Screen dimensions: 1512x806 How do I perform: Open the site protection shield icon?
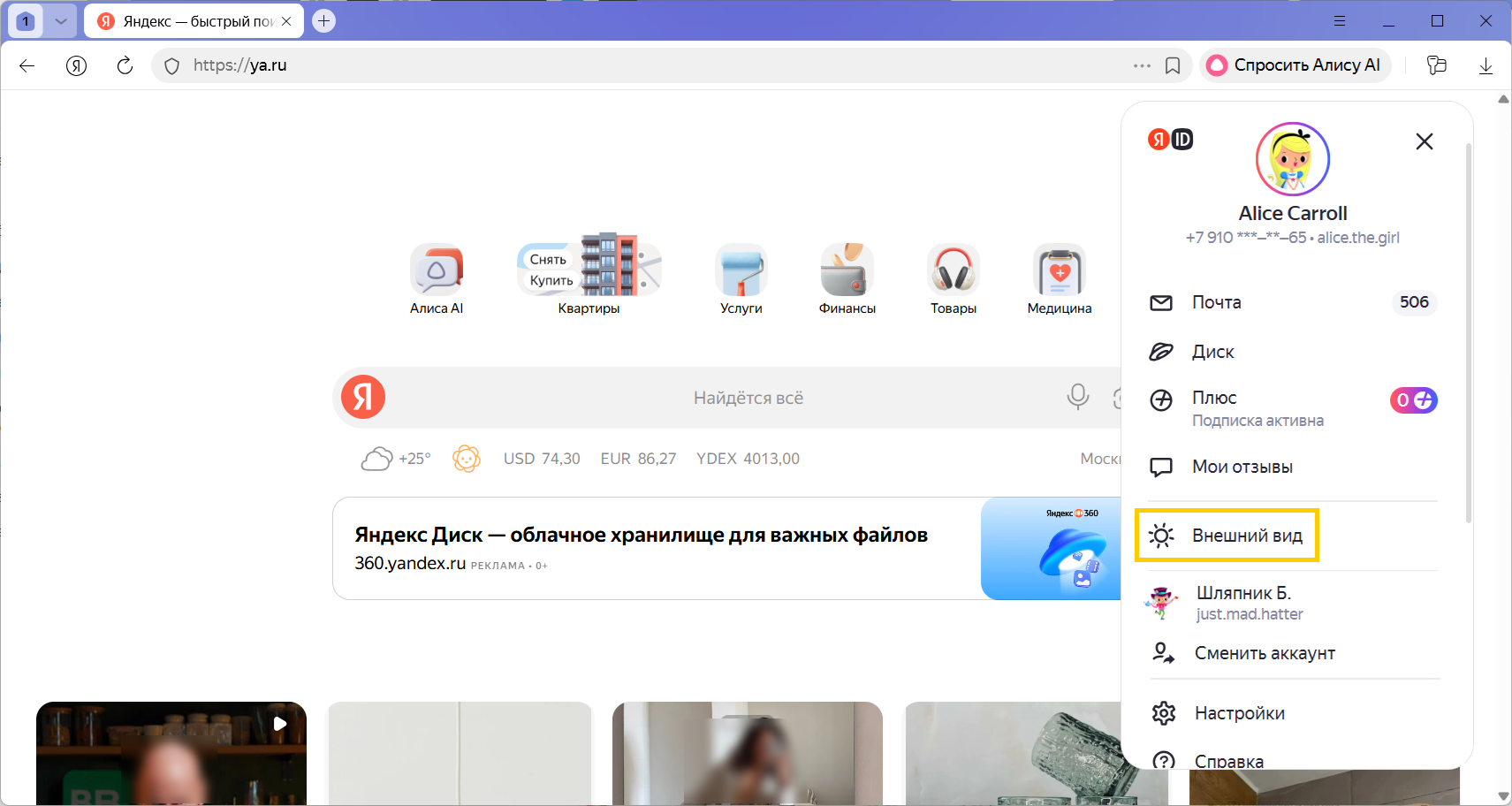(x=171, y=65)
